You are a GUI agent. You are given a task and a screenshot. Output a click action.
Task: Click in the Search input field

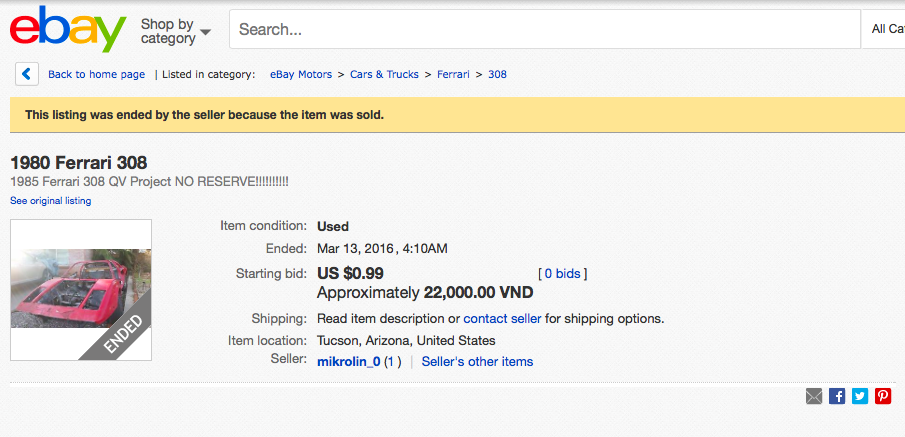(x=544, y=29)
